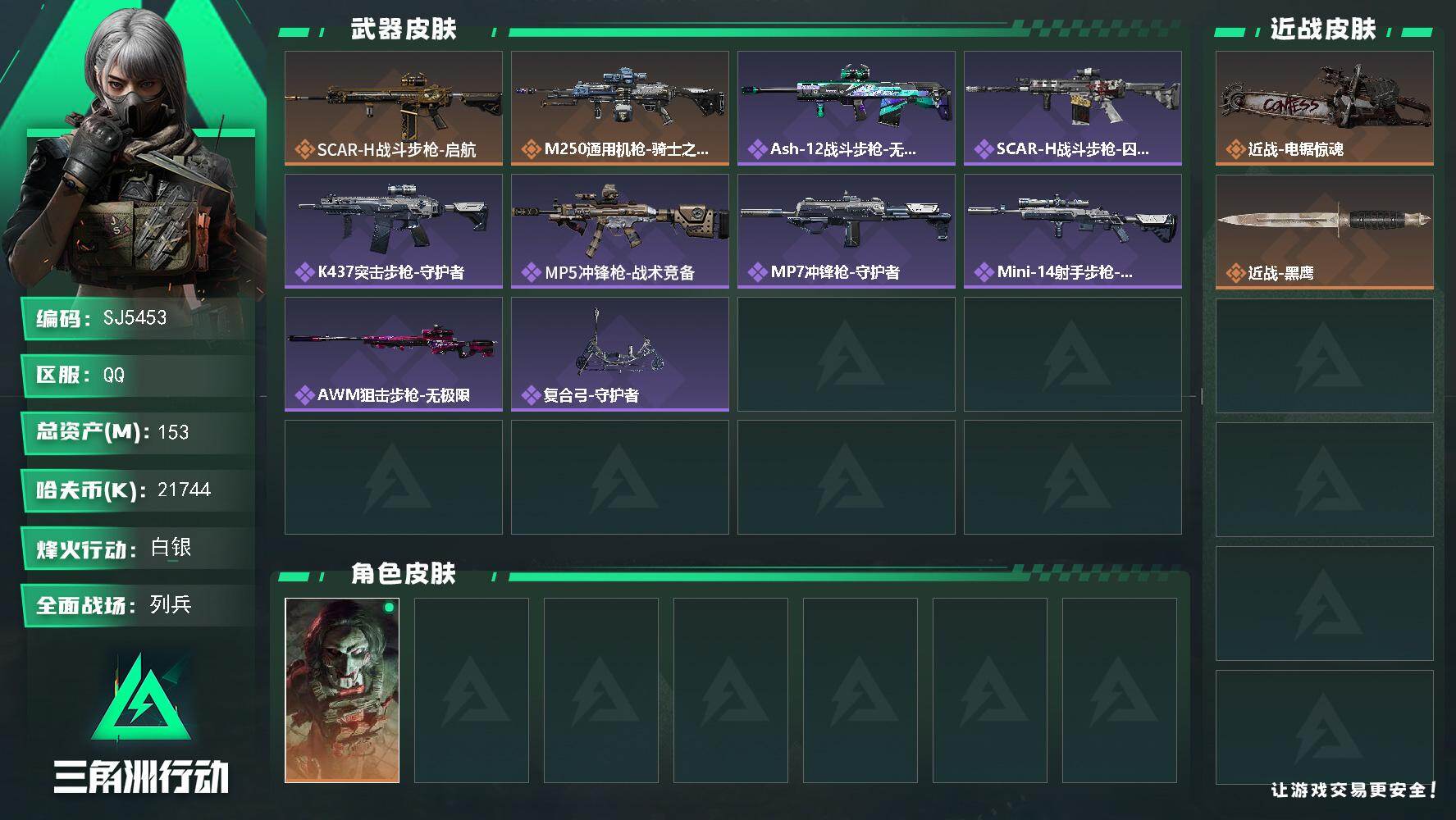Choose the Ash-12战斗步枪 skin
The image size is (1456, 820).
coord(847,108)
